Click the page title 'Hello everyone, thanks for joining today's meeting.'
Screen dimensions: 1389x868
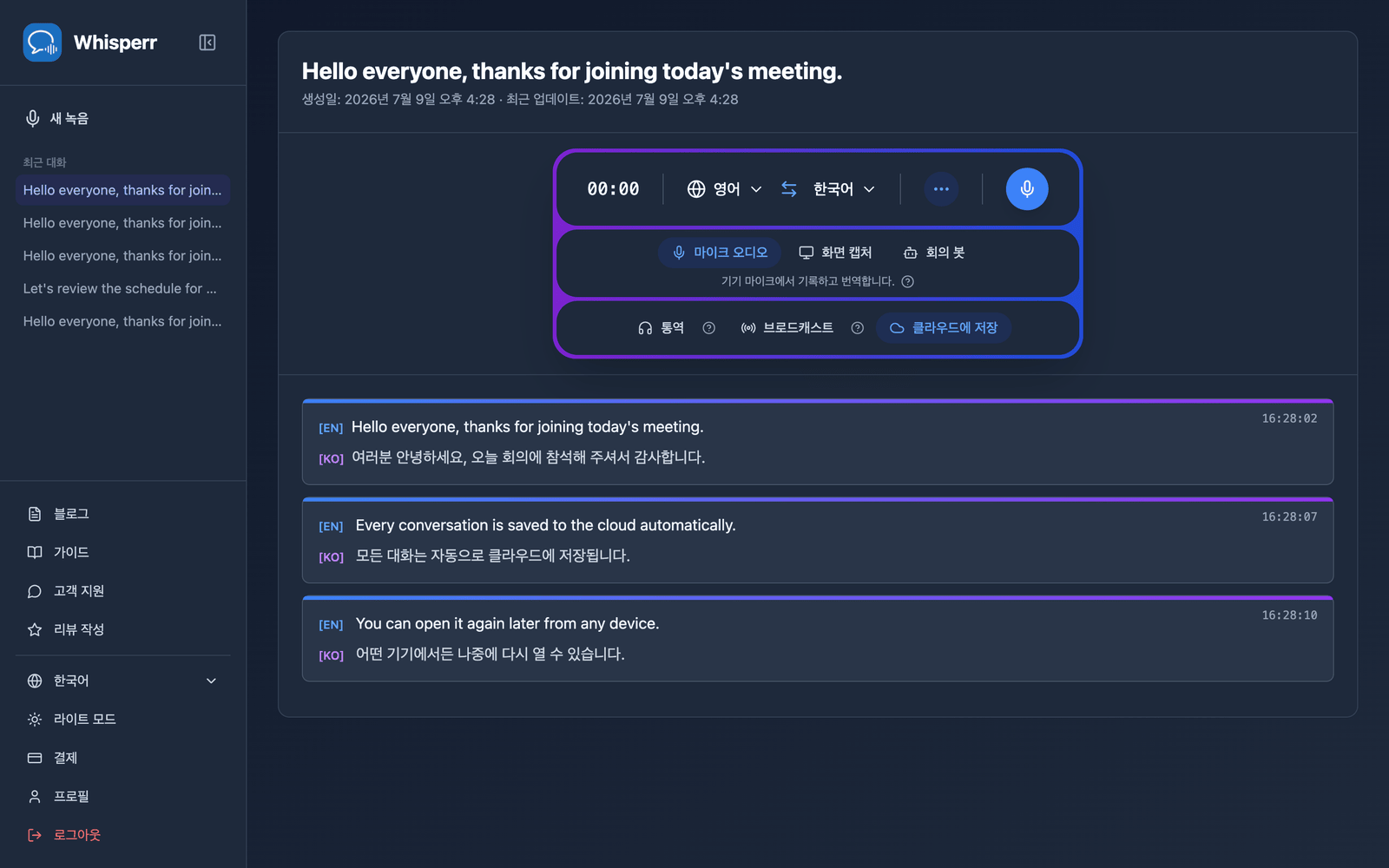pyautogui.click(x=572, y=71)
